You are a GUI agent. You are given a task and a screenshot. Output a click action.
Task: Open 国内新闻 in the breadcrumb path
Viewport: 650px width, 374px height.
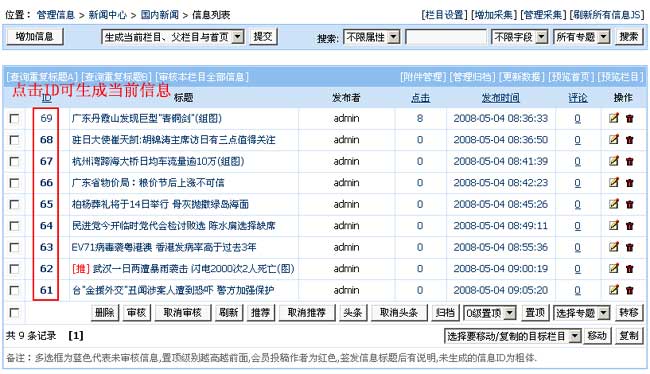pos(160,15)
